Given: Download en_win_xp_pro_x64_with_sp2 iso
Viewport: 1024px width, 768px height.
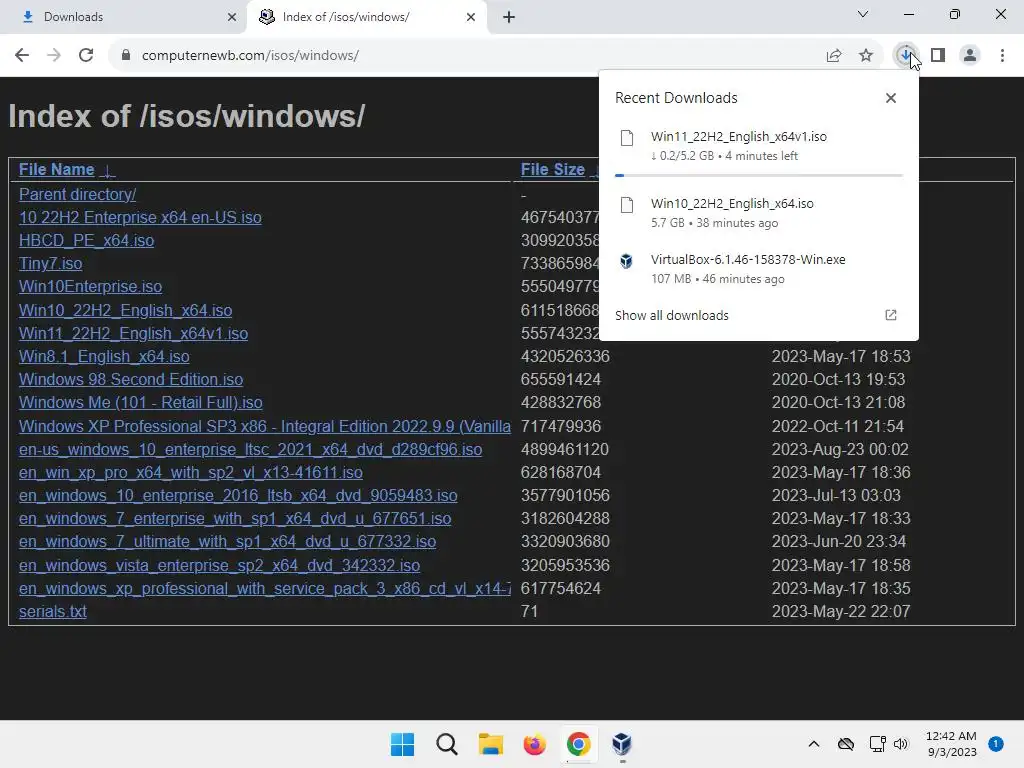Looking at the screenshot, I should 191,472.
